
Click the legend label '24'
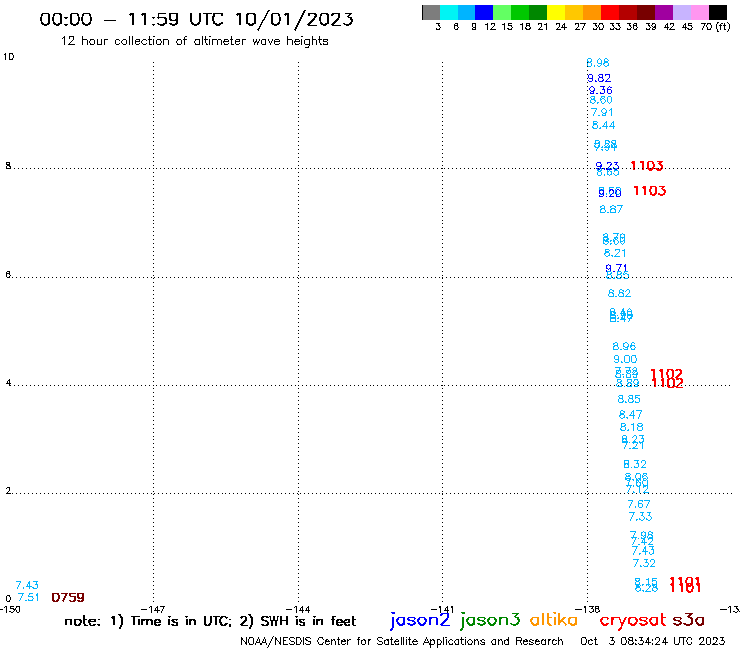[561, 26]
